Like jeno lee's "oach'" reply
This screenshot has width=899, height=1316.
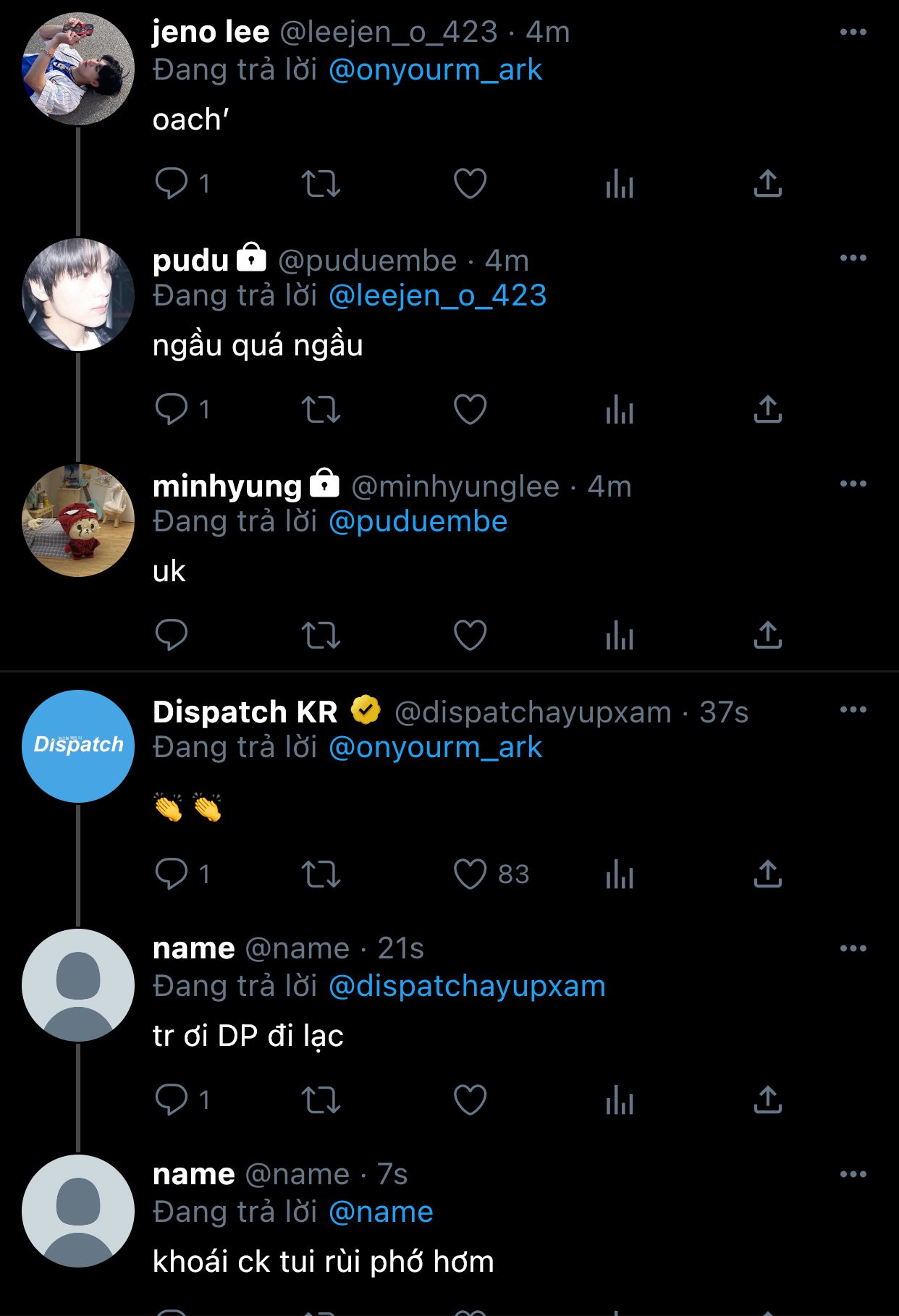[x=470, y=183]
